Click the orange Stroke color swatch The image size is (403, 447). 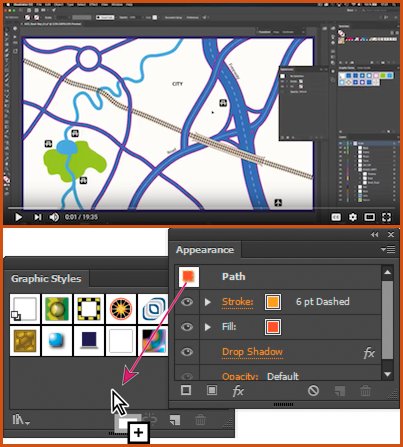tap(273, 302)
